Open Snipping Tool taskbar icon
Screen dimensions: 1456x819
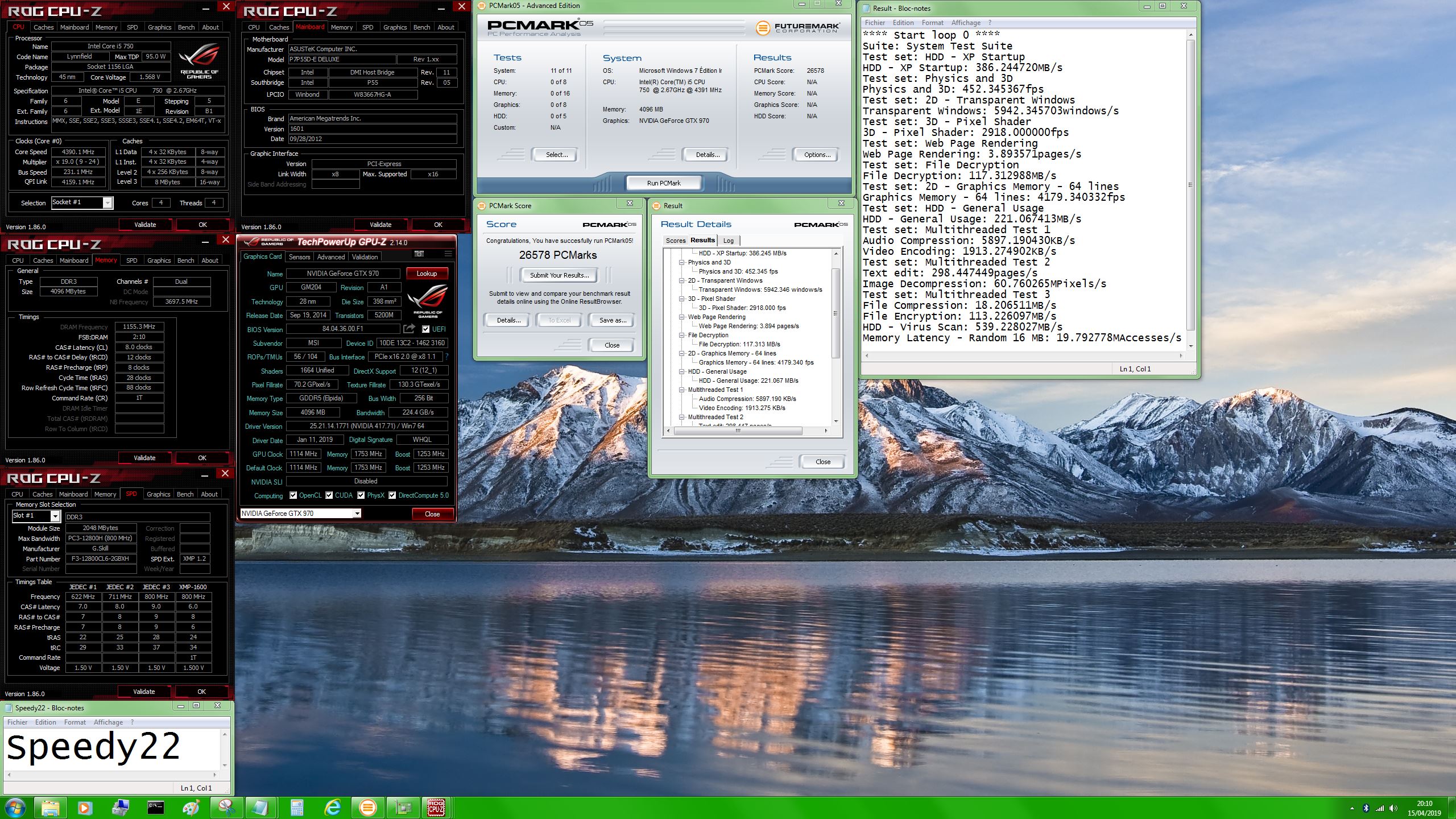tap(226, 808)
